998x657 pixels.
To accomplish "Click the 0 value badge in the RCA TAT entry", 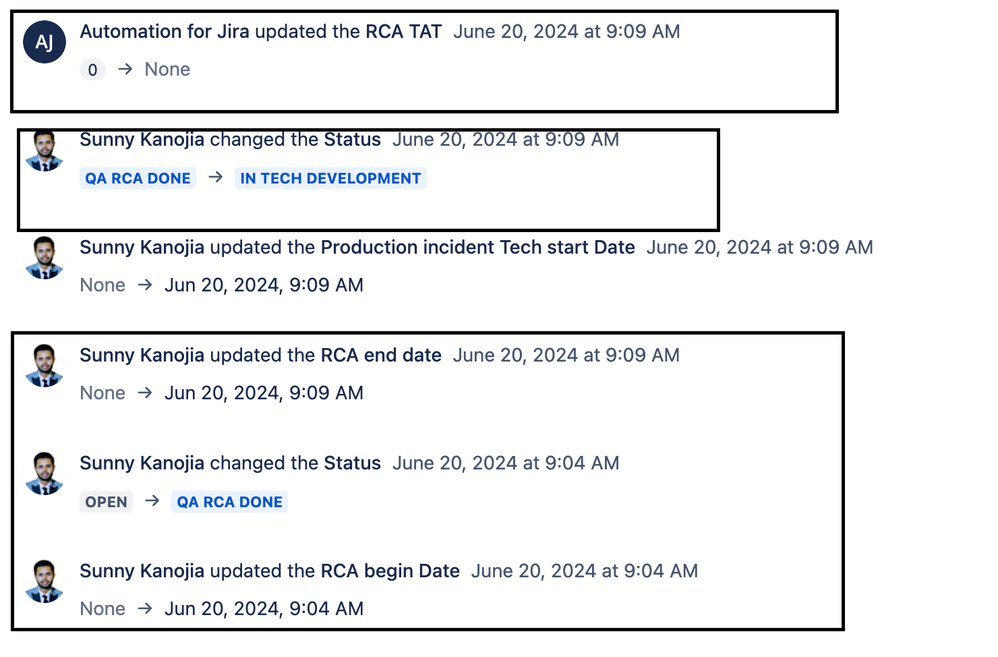I will 92,69.
